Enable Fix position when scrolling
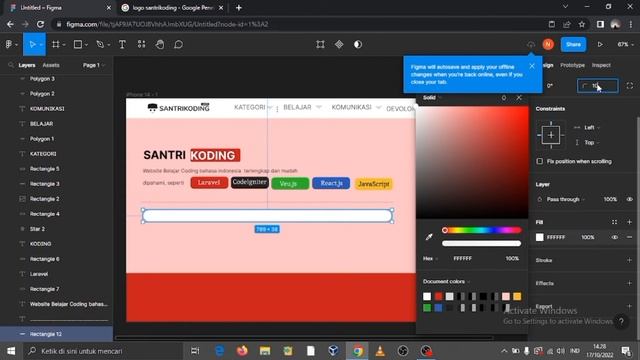 [x=540, y=161]
